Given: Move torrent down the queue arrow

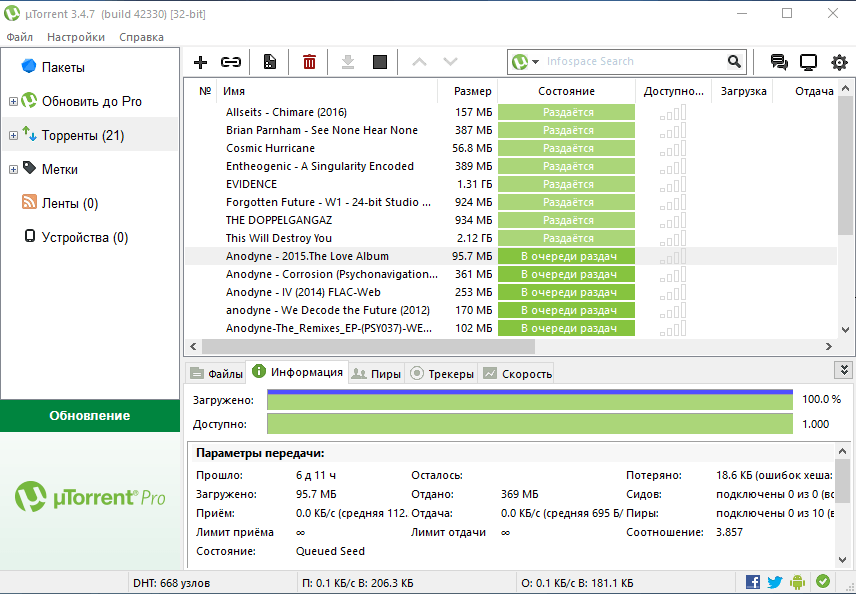Looking at the screenshot, I should (450, 62).
